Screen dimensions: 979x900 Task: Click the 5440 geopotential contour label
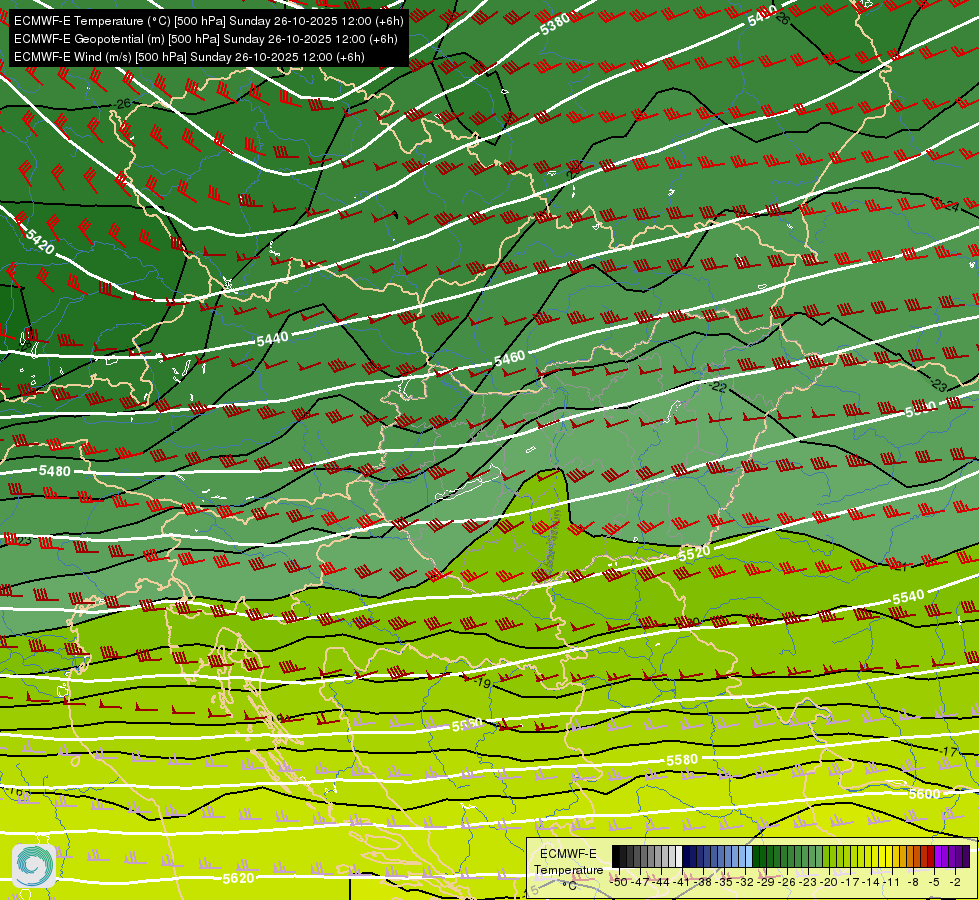(273, 339)
